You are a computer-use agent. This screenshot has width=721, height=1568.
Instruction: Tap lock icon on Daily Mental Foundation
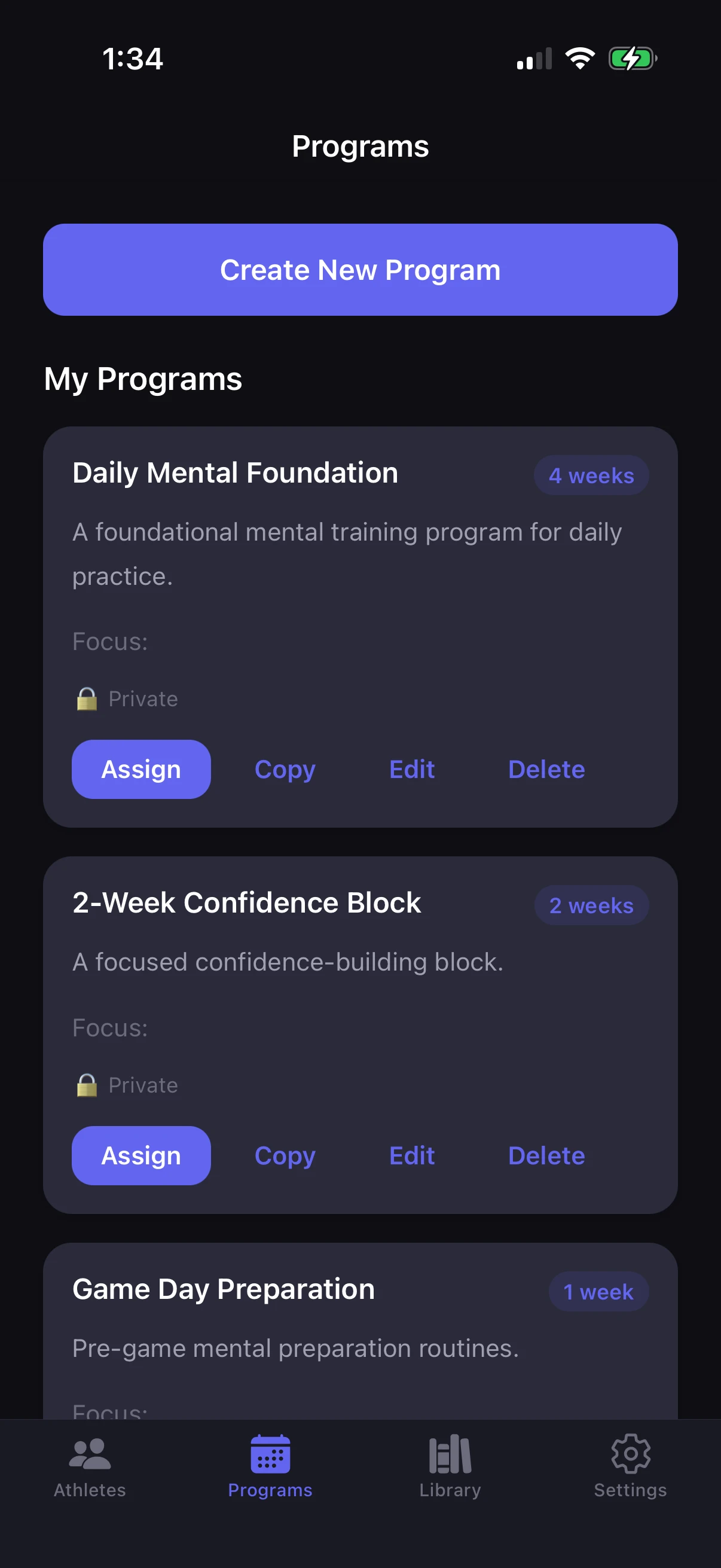point(87,698)
